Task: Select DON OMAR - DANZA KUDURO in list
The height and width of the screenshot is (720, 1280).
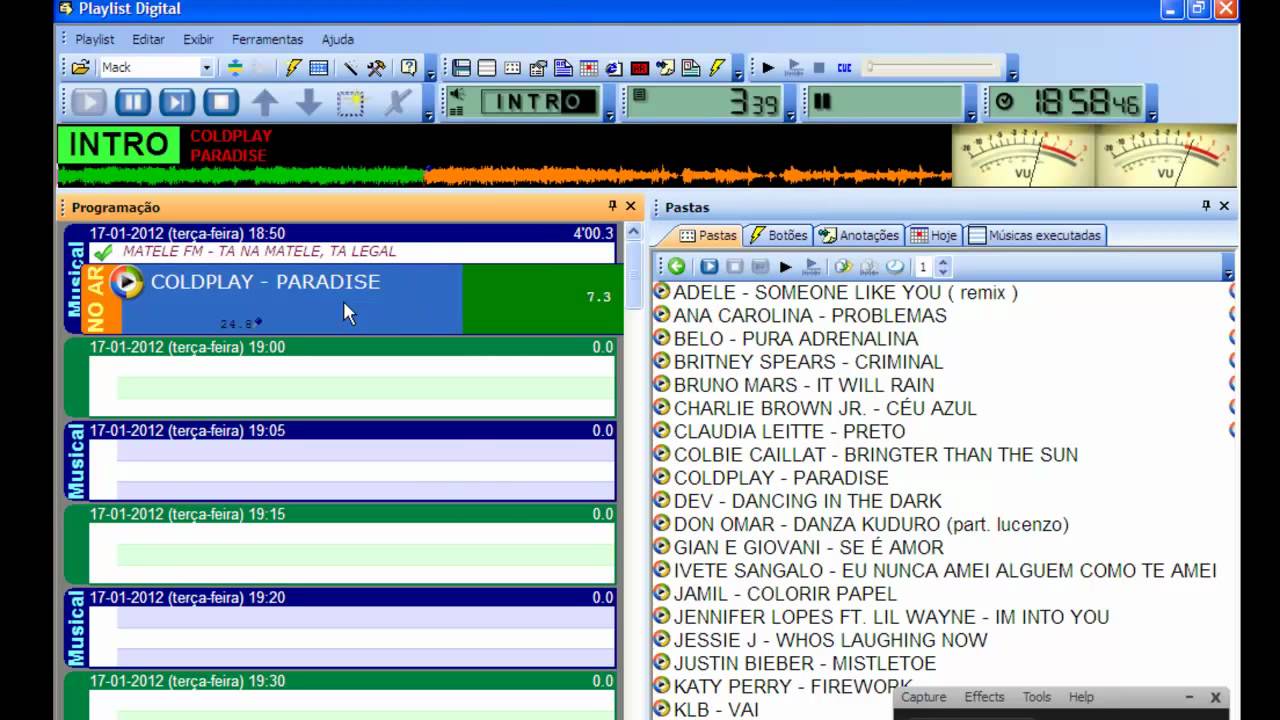Action: [x=870, y=524]
